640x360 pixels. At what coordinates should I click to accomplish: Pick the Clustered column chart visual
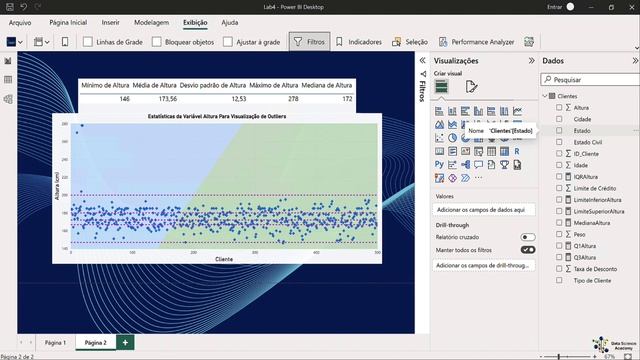pos(478,111)
